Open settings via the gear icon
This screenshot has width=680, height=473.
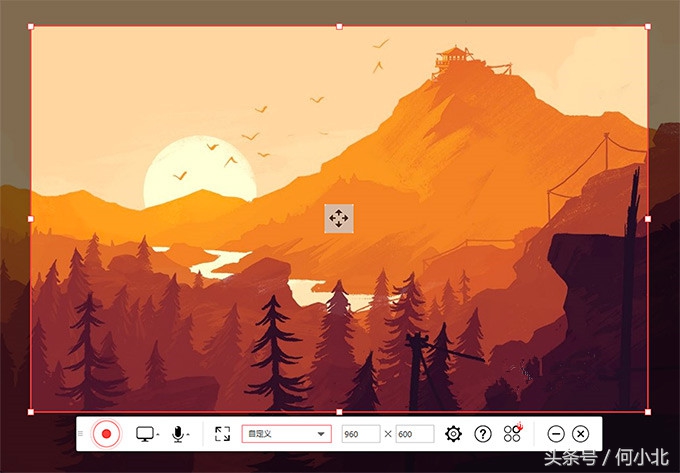click(x=453, y=434)
